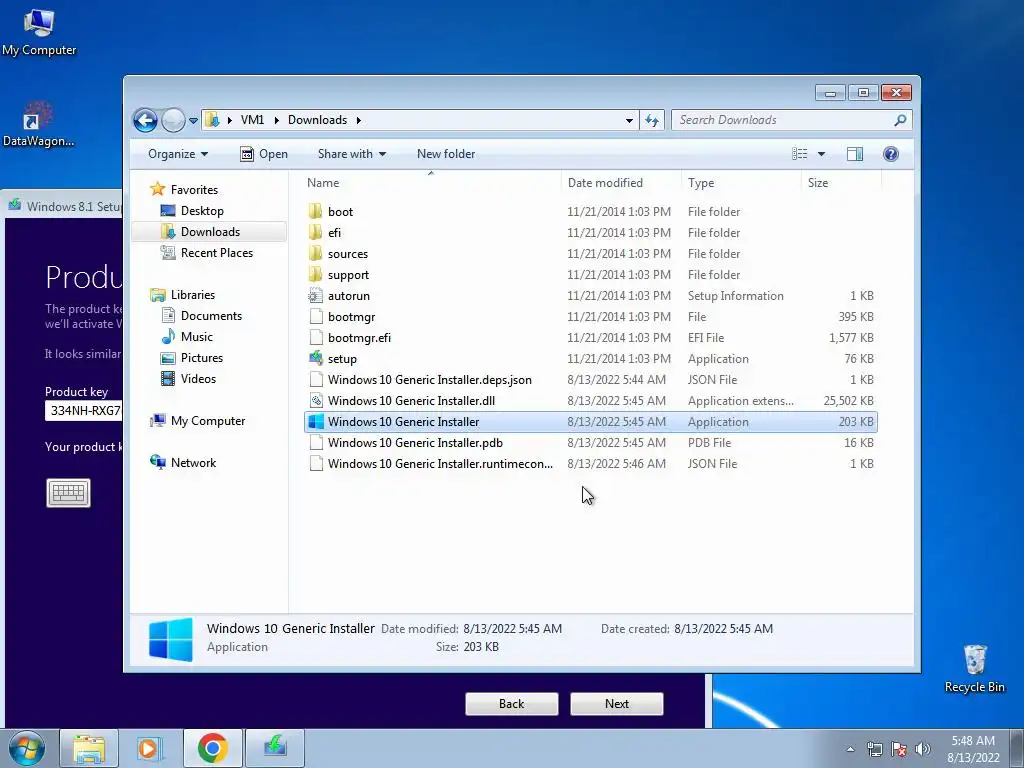The image size is (1024, 768).
Task: Open Windows Media Player from taskbar
Action: 150,748
